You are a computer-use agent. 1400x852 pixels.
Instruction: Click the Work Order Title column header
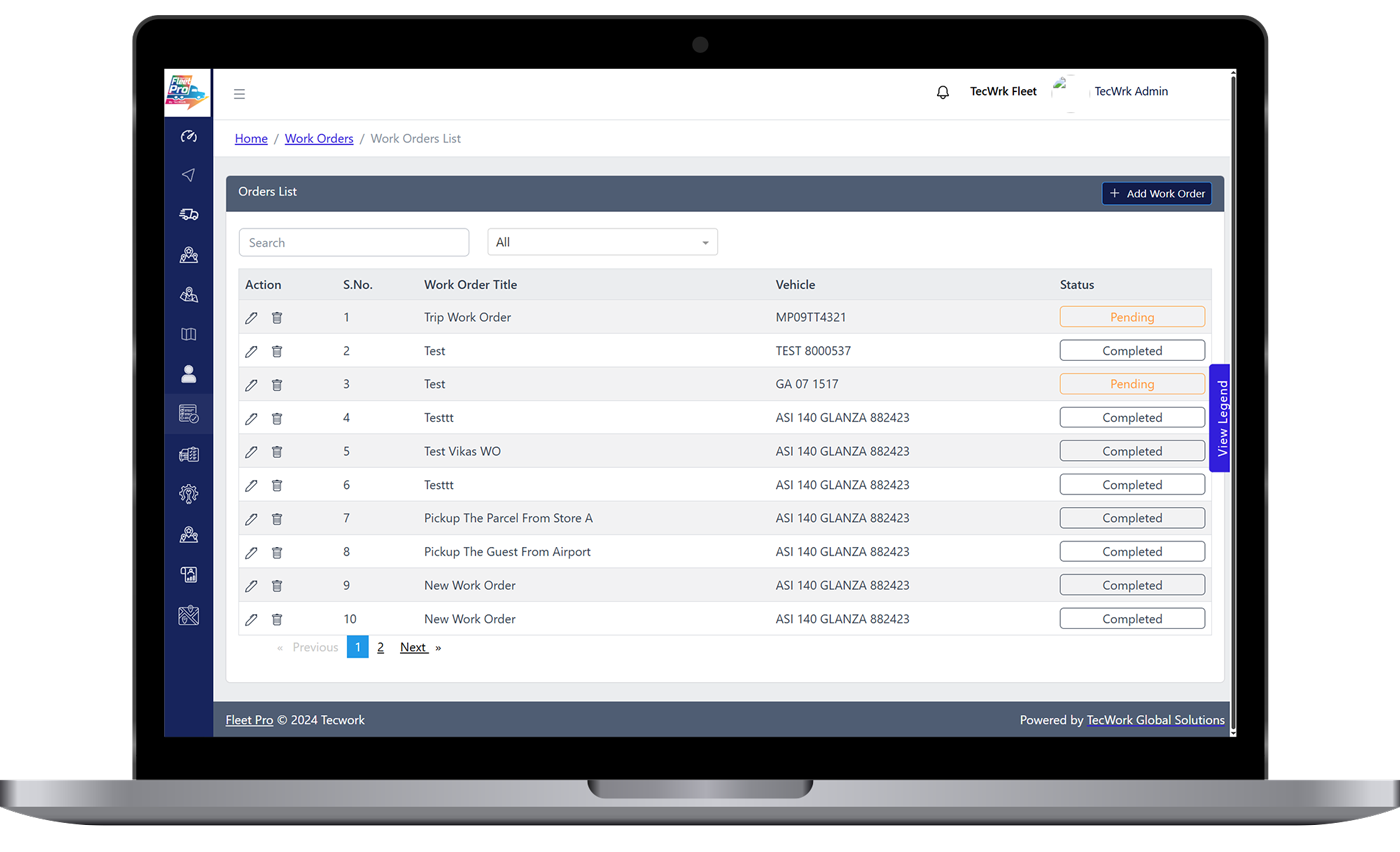pyautogui.click(x=470, y=285)
